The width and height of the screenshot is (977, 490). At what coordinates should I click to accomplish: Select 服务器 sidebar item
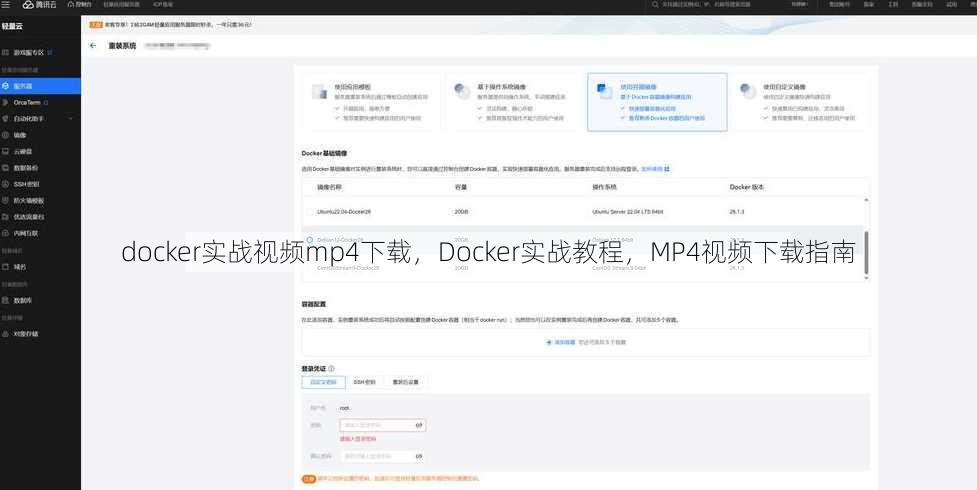click(41, 86)
